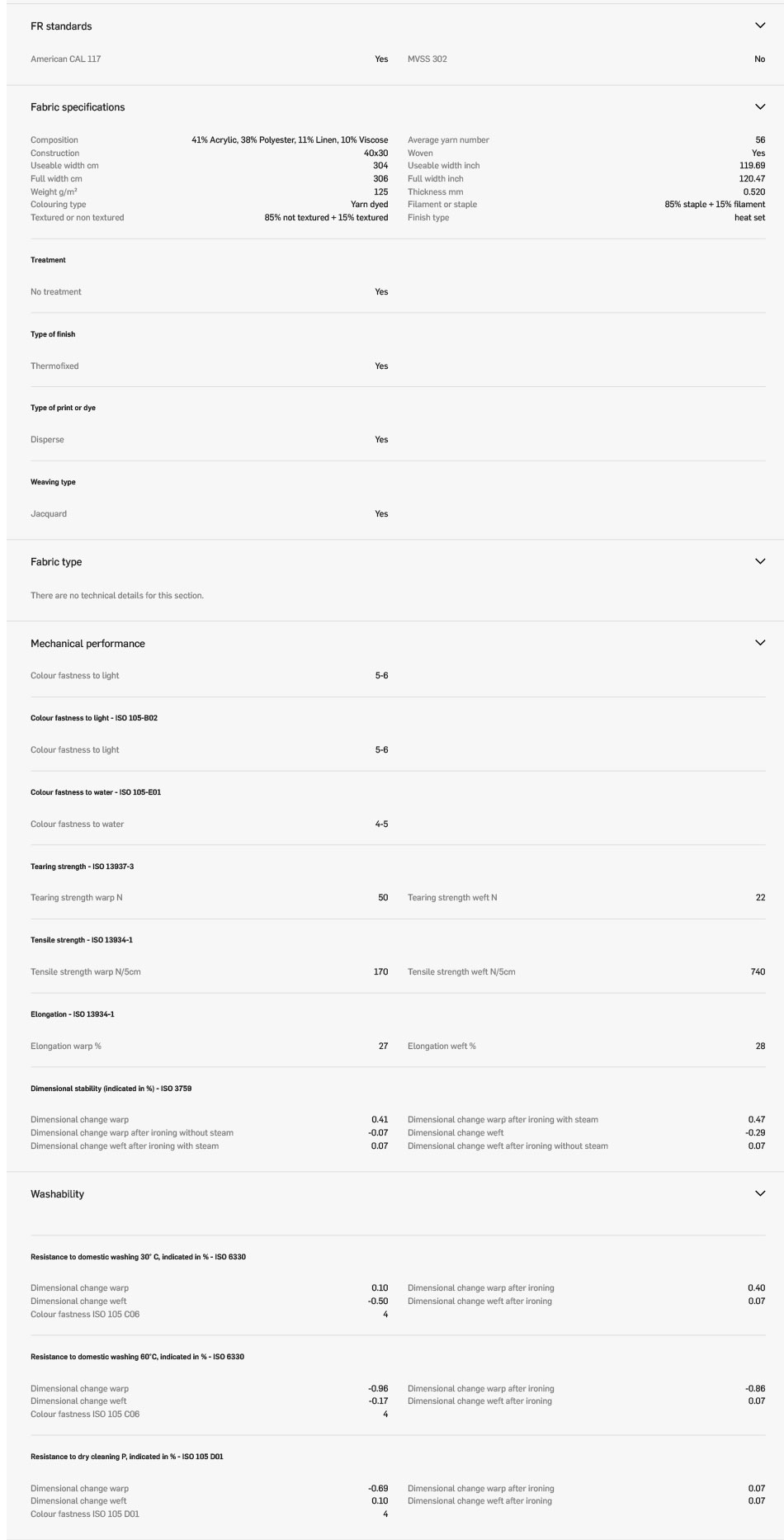Collapse the Washability section chevron

pyautogui.click(x=760, y=1193)
